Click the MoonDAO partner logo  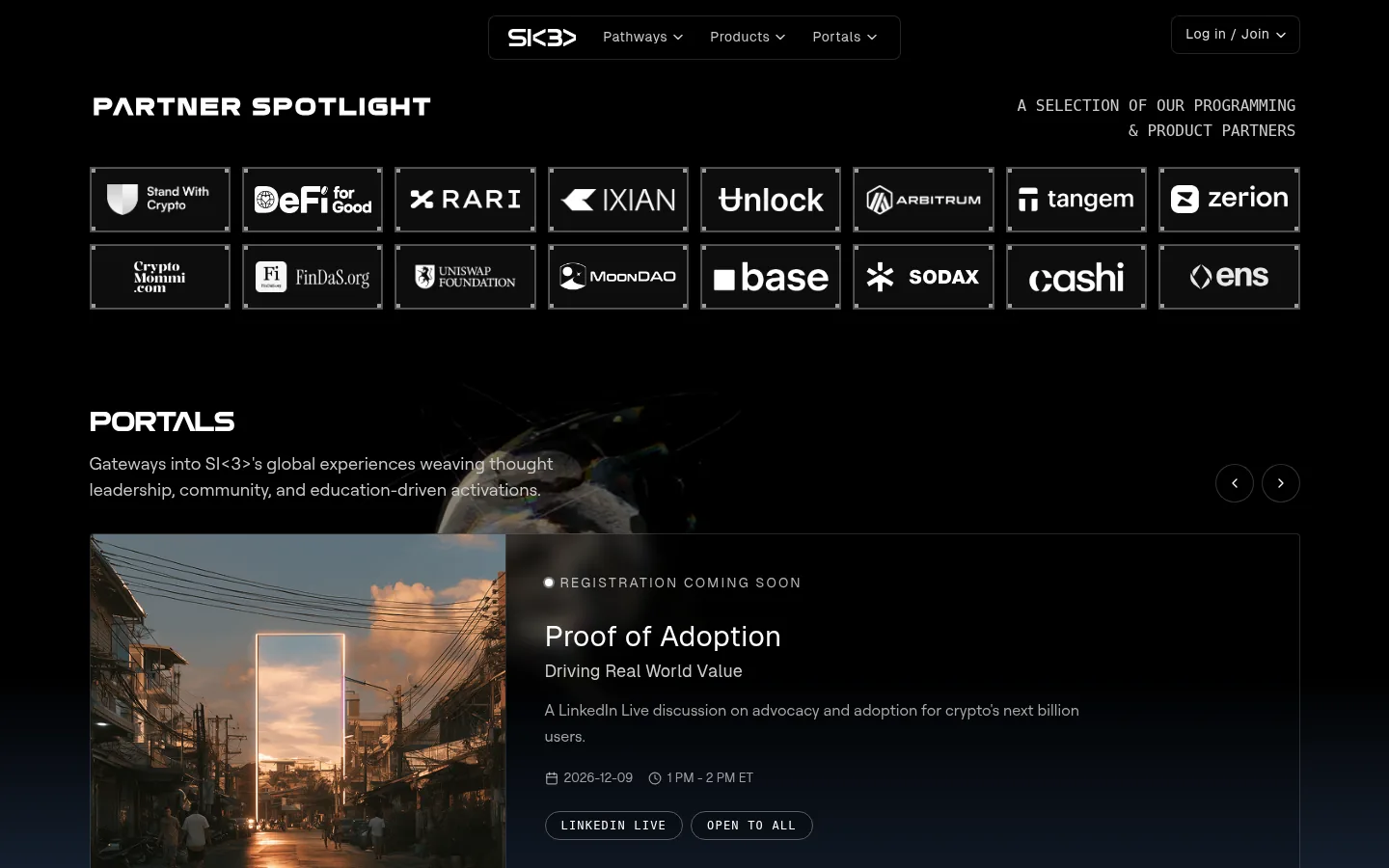(618, 277)
